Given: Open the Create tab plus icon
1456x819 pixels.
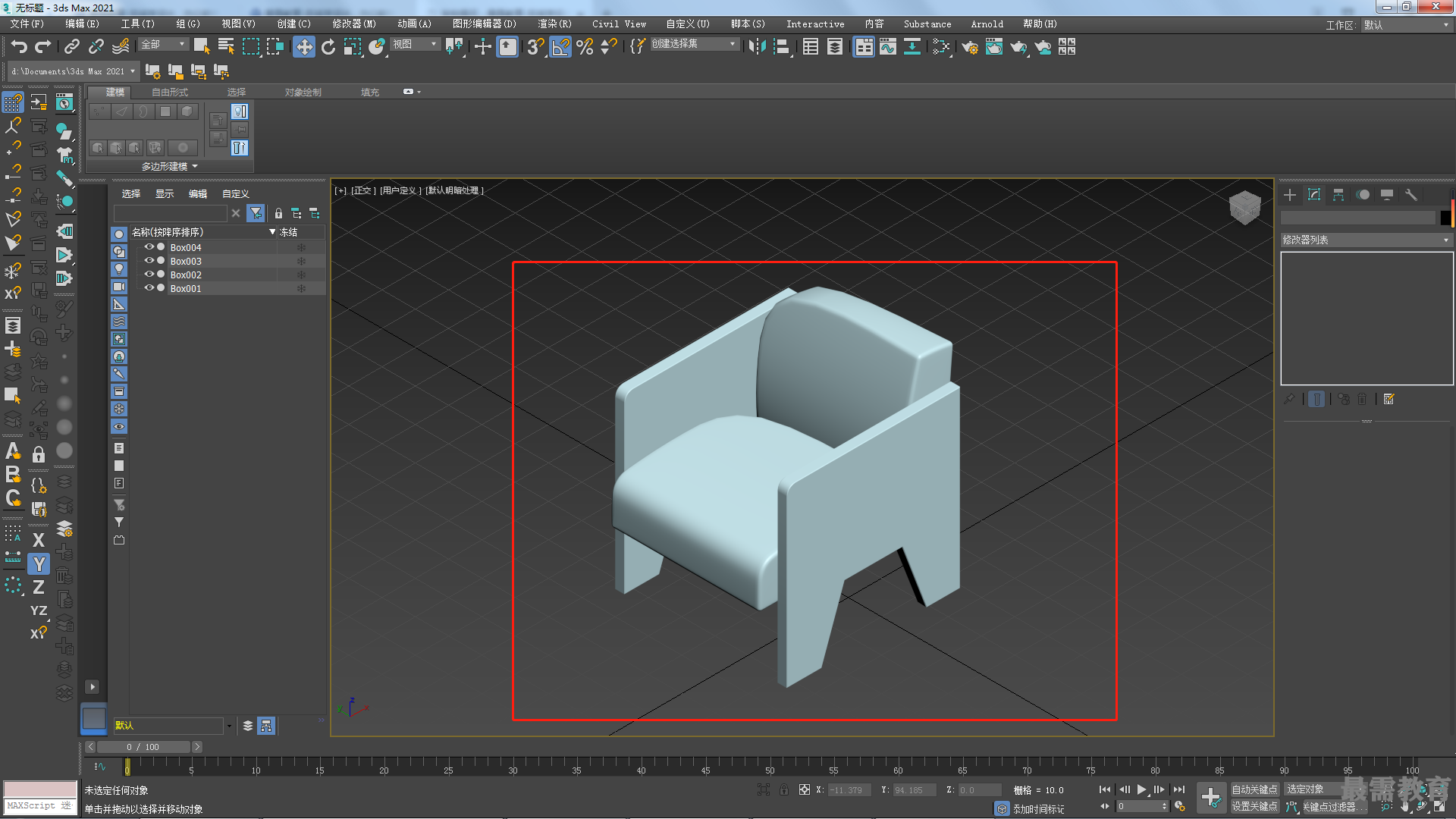Looking at the screenshot, I should point(1290,195).
